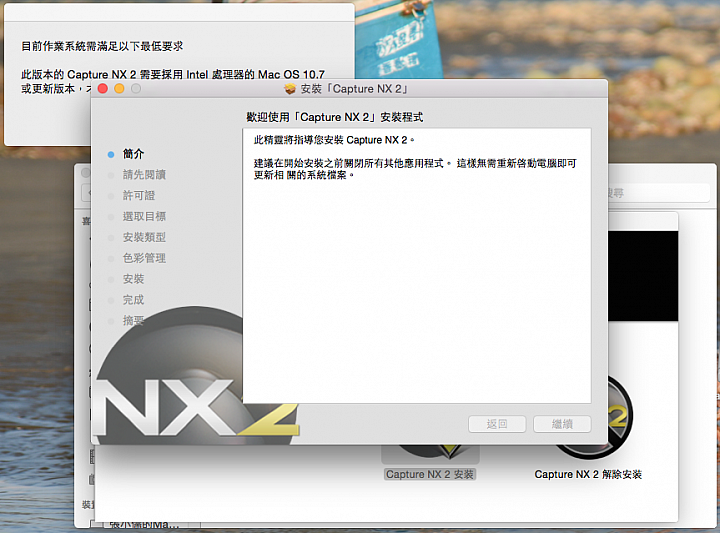The height and width of the screenshot is (533, 720).
Task: Click the 返回 (Go Back) button
Action: click(497, 424)
